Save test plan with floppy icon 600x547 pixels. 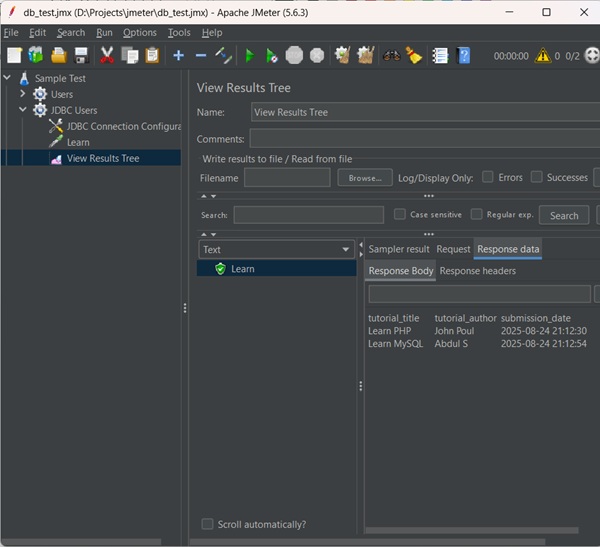[82, 56]
